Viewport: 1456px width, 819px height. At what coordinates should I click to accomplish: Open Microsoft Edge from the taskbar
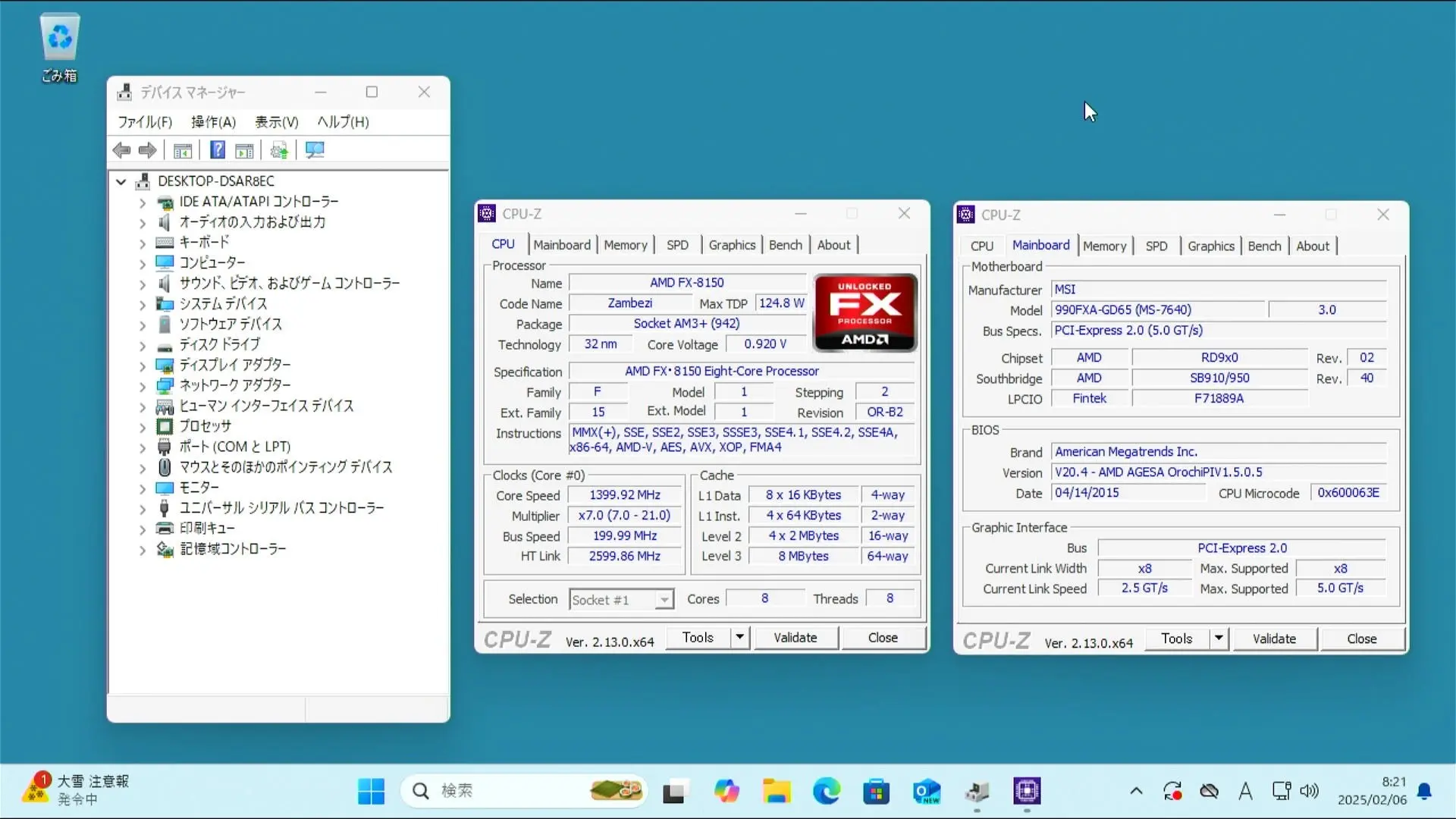[826, 791]
